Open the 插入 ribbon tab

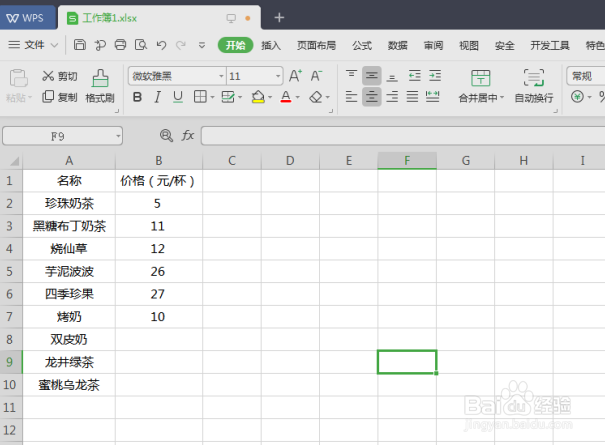point(271,46)
